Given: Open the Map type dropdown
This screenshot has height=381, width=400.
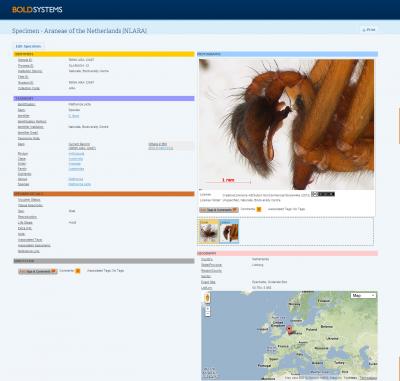Looking at the screenshot, I should pyautogui.click(x=364, y=295).
